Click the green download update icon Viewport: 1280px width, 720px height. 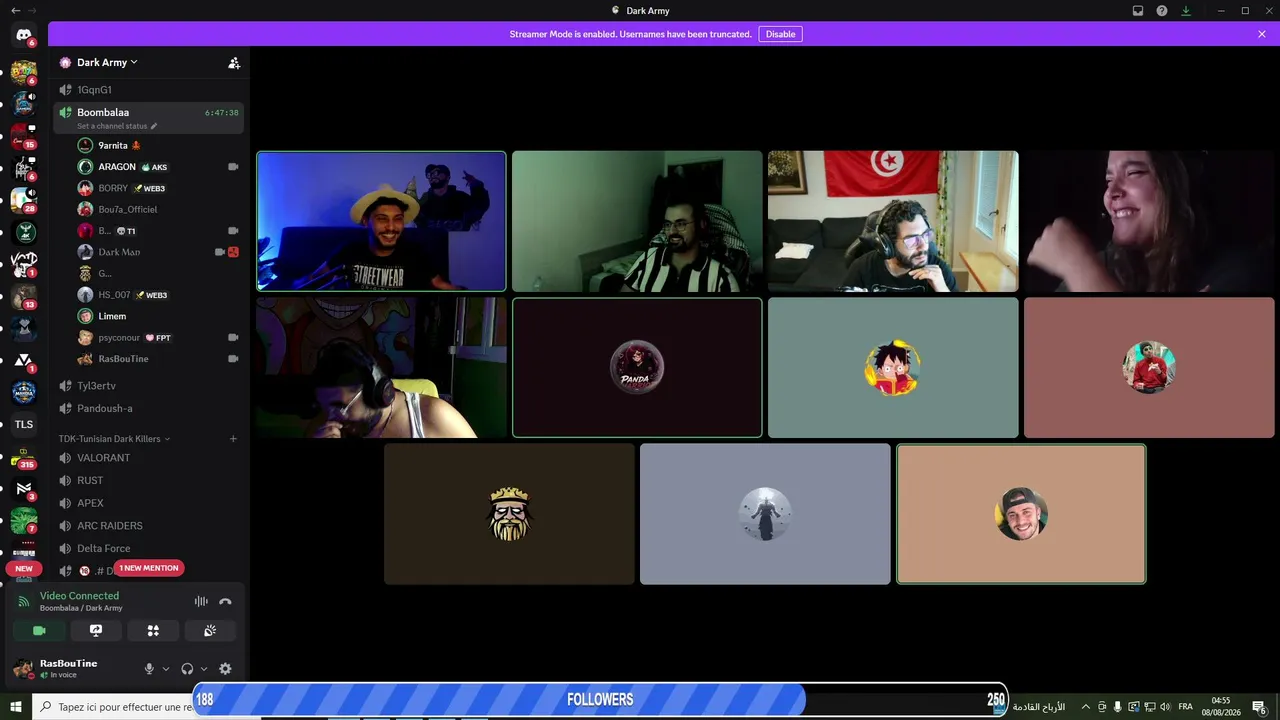point(1186,11)
